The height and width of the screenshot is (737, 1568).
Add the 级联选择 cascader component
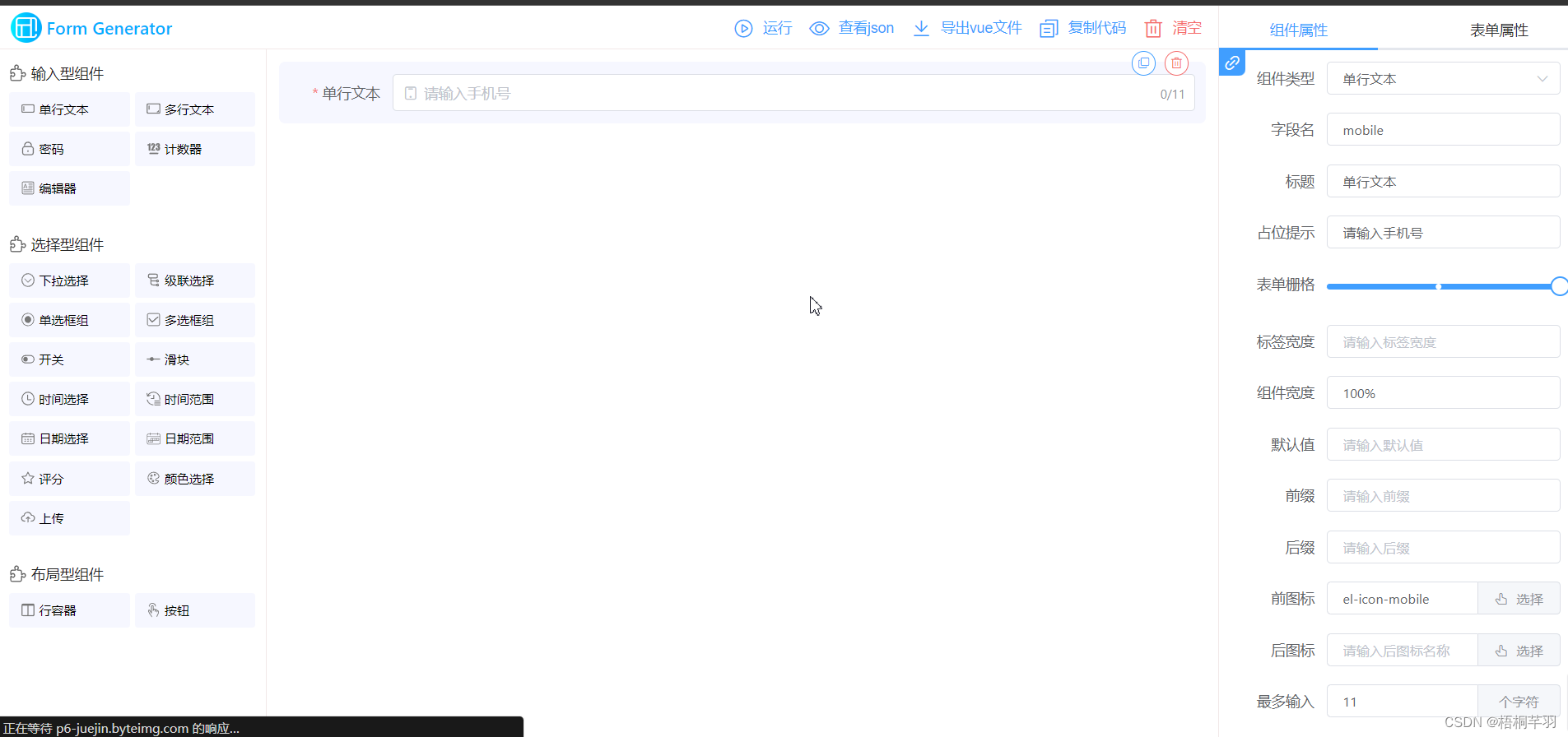tap(195, 280)
